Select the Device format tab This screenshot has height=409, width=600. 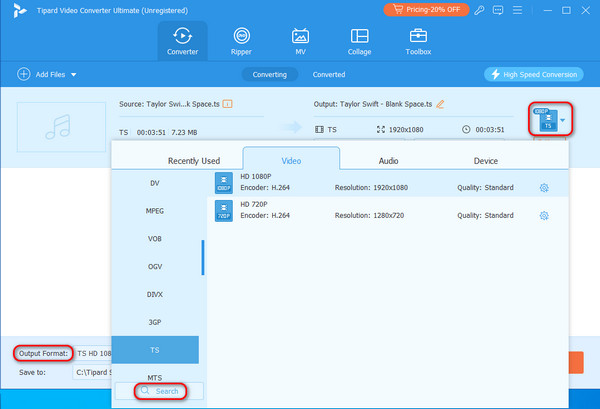click(486, 161)
